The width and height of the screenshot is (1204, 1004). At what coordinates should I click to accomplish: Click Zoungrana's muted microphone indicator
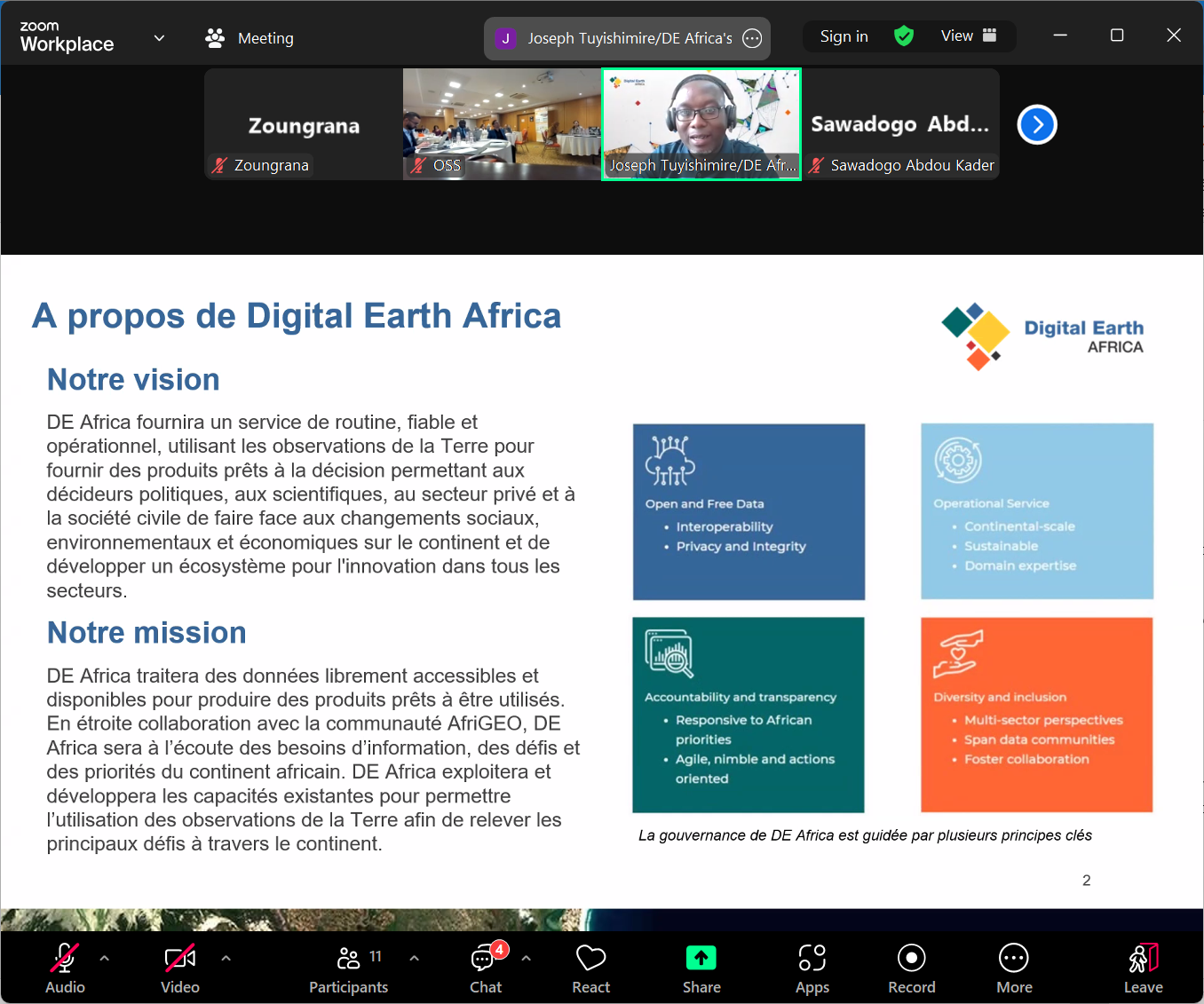pos(218,165)
